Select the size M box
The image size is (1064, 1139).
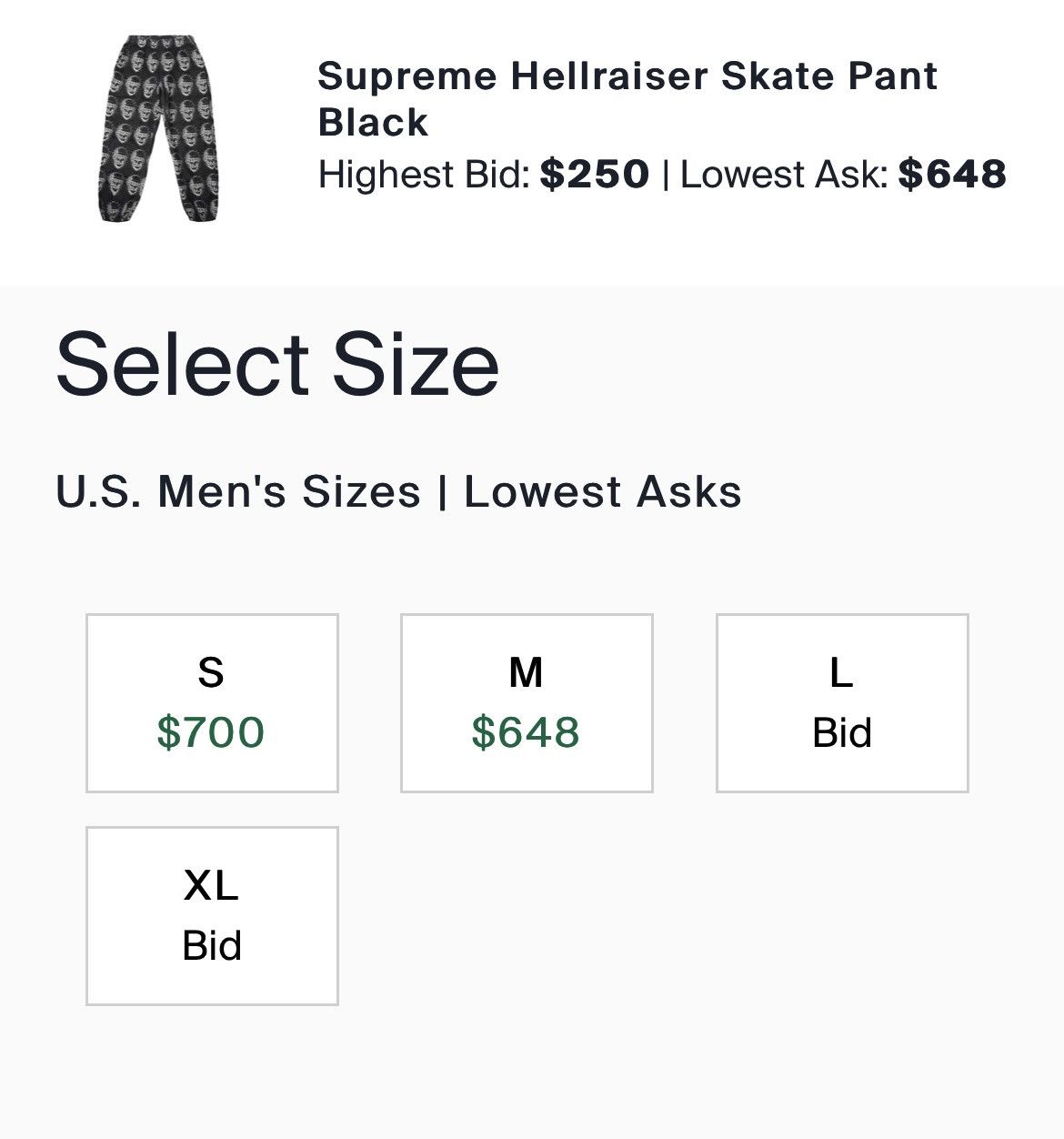[527, 702]
